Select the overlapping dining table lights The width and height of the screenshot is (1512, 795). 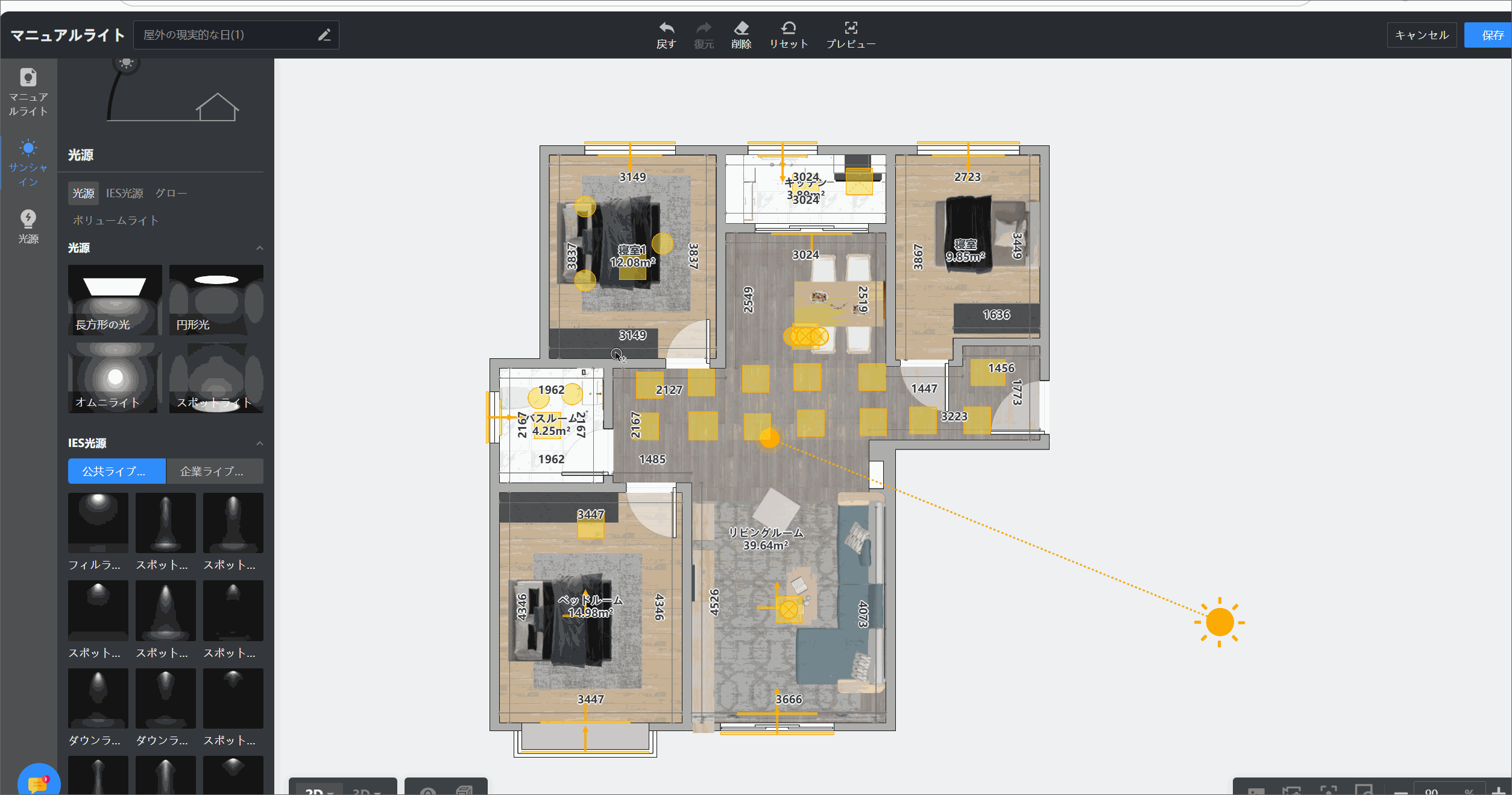pos(806,336)
